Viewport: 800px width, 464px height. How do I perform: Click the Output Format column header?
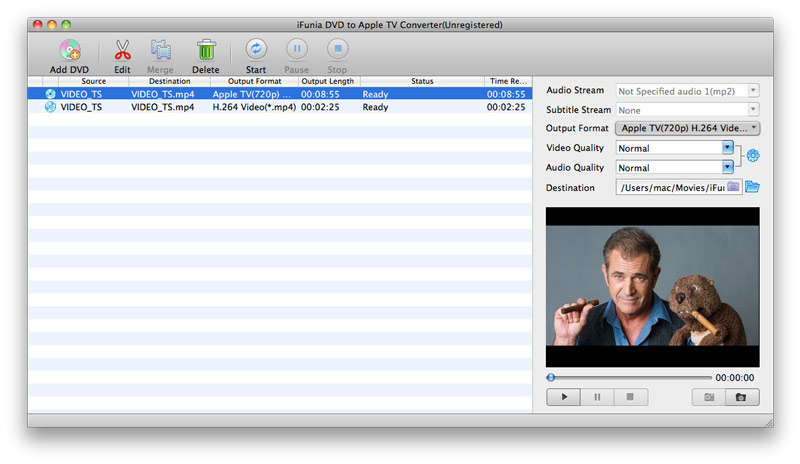point(254,81)
